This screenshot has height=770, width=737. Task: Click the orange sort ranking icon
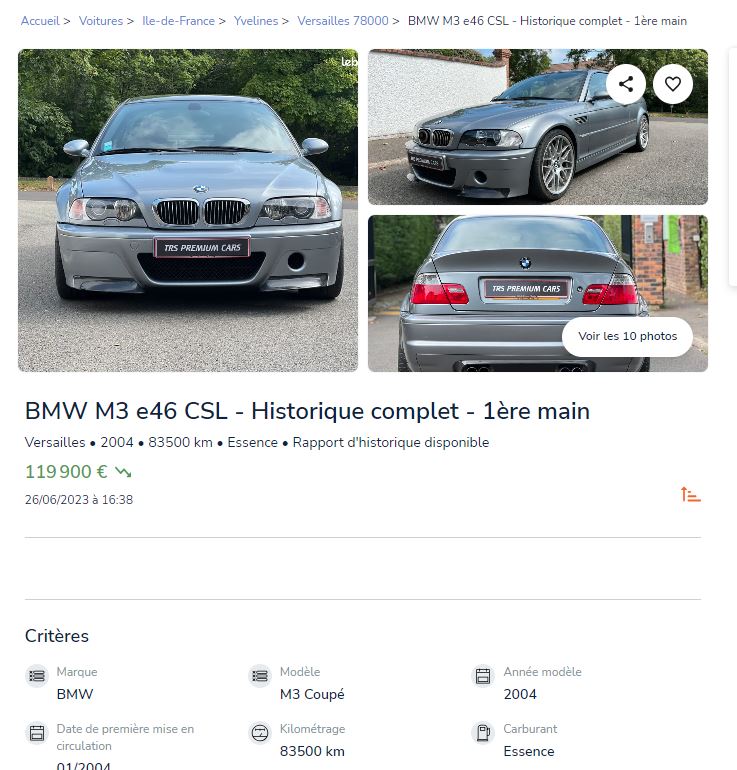click(x=690, y=495)
